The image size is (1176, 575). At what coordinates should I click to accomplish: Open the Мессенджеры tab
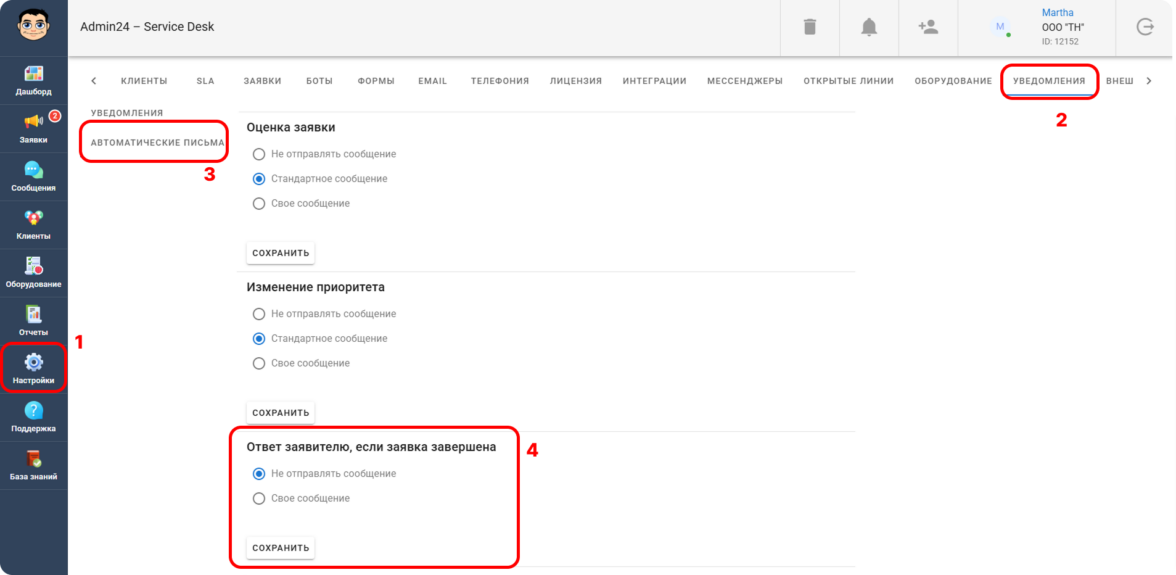point(745,81)
